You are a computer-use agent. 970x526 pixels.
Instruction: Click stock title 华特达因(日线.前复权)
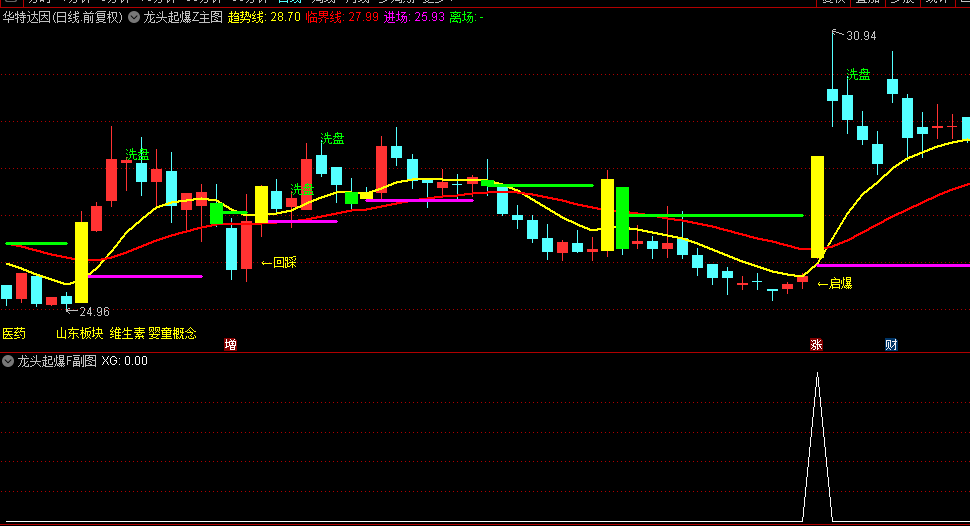pos(62,17)
